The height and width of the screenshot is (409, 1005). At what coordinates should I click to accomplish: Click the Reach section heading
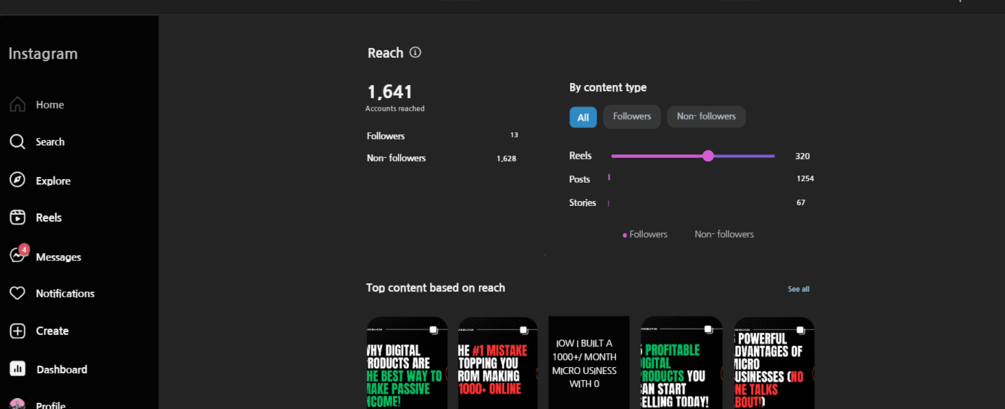pos(385,53)
